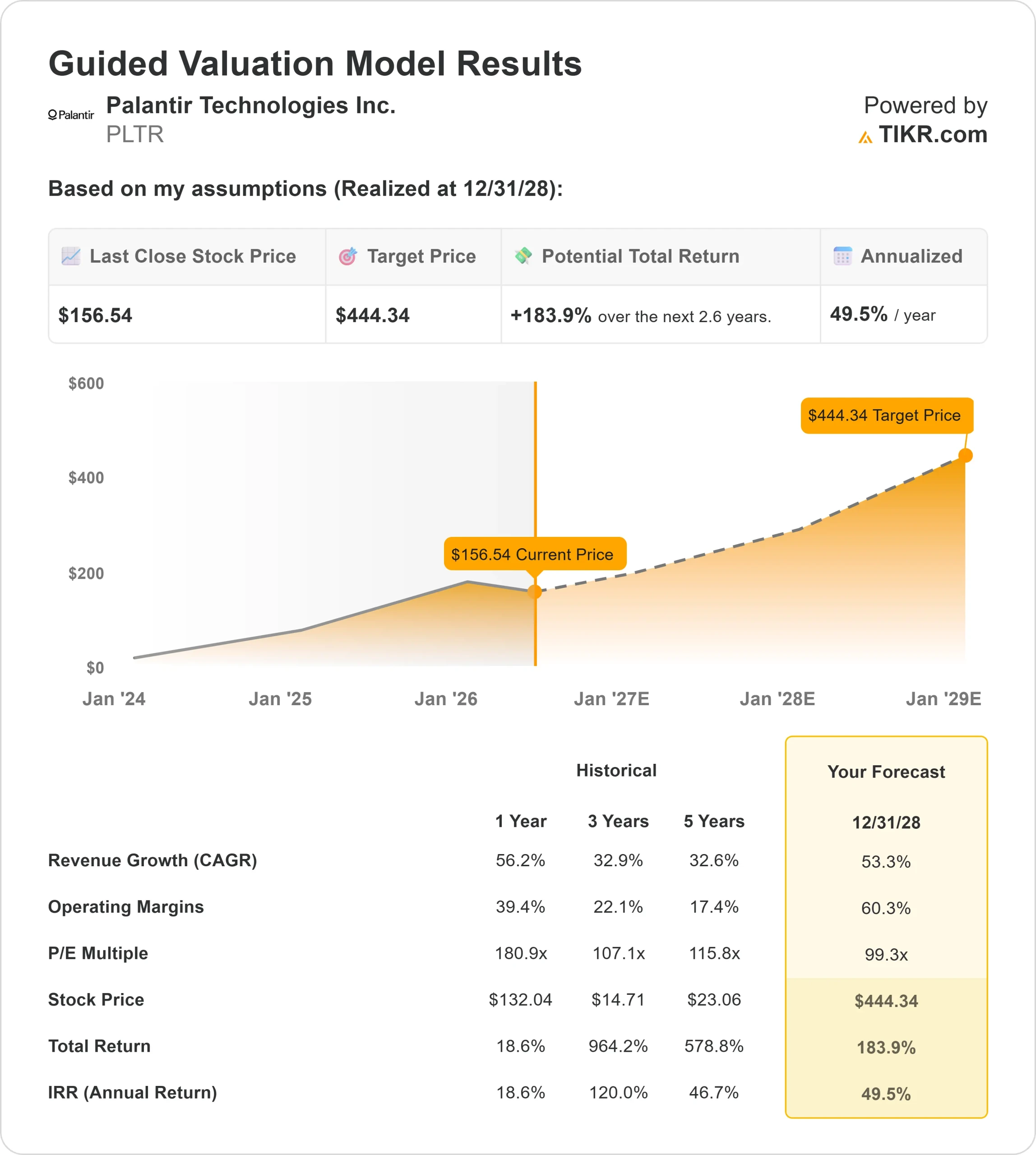Select the $132.04 one-year stock price
Image resolution: width=1036 pixels, height=1155 pixels.
coord(520,1000)
